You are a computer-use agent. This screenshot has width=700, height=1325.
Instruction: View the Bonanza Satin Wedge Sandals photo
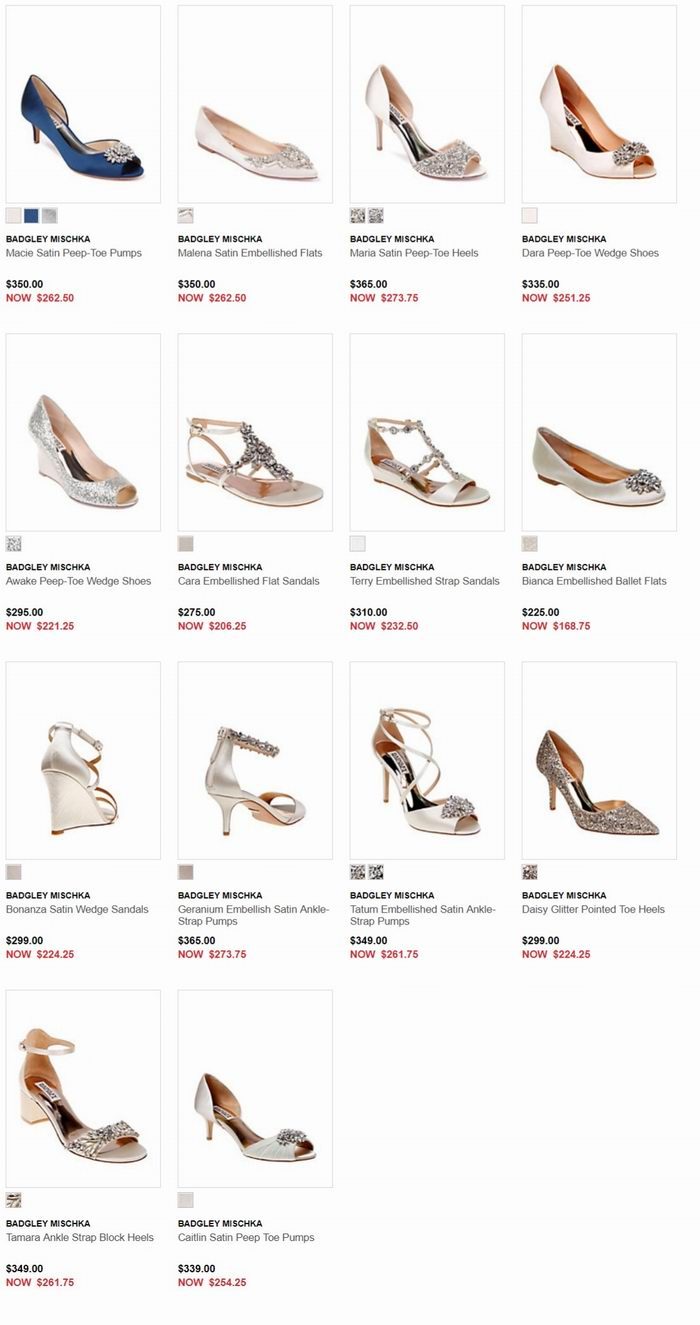pos(83,760)
